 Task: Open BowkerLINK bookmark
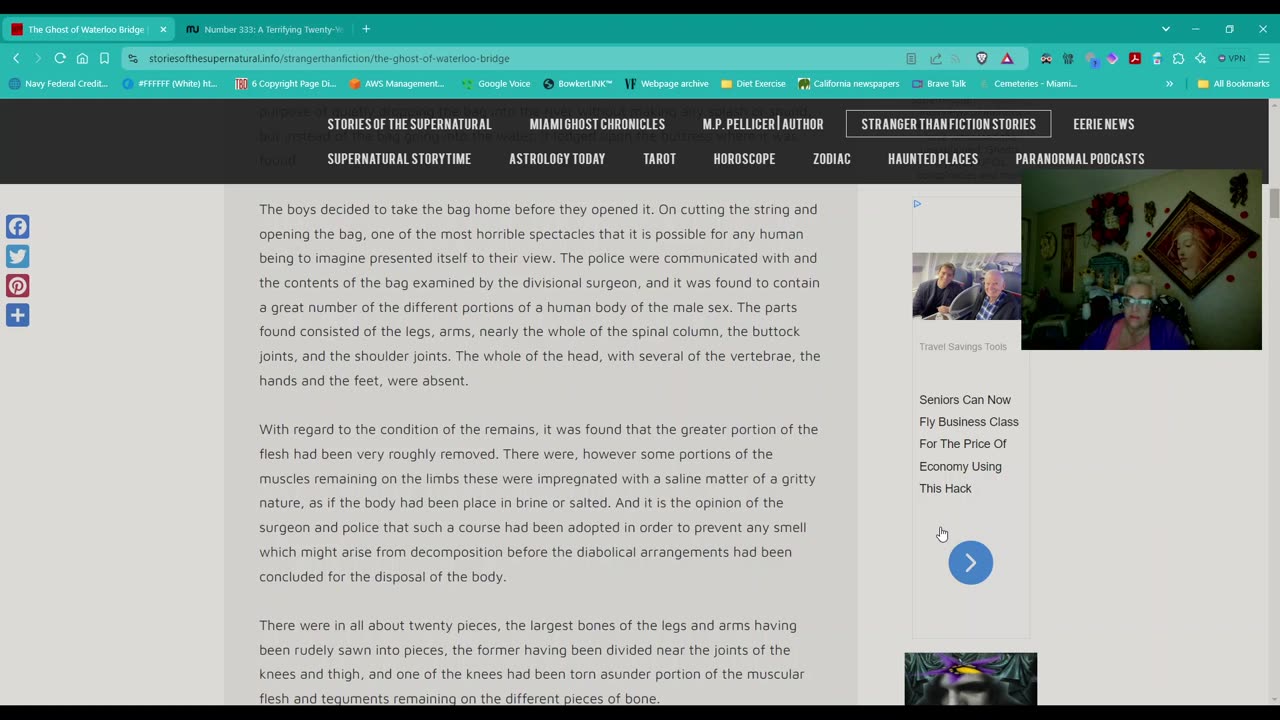tap(577, 84)
